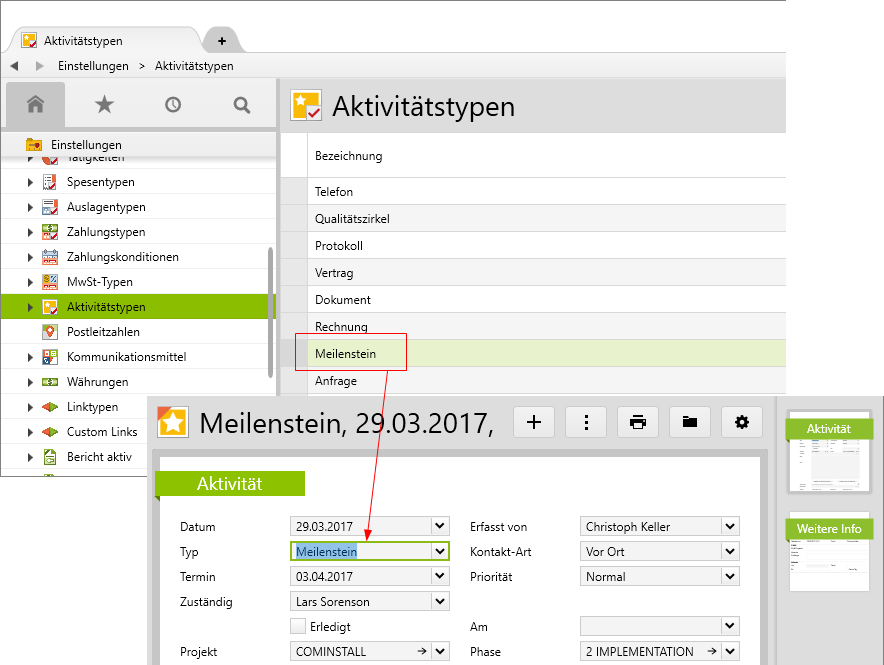Open the three-dot more options menu
Screen dimensions: 884x665
coord(586,422)
